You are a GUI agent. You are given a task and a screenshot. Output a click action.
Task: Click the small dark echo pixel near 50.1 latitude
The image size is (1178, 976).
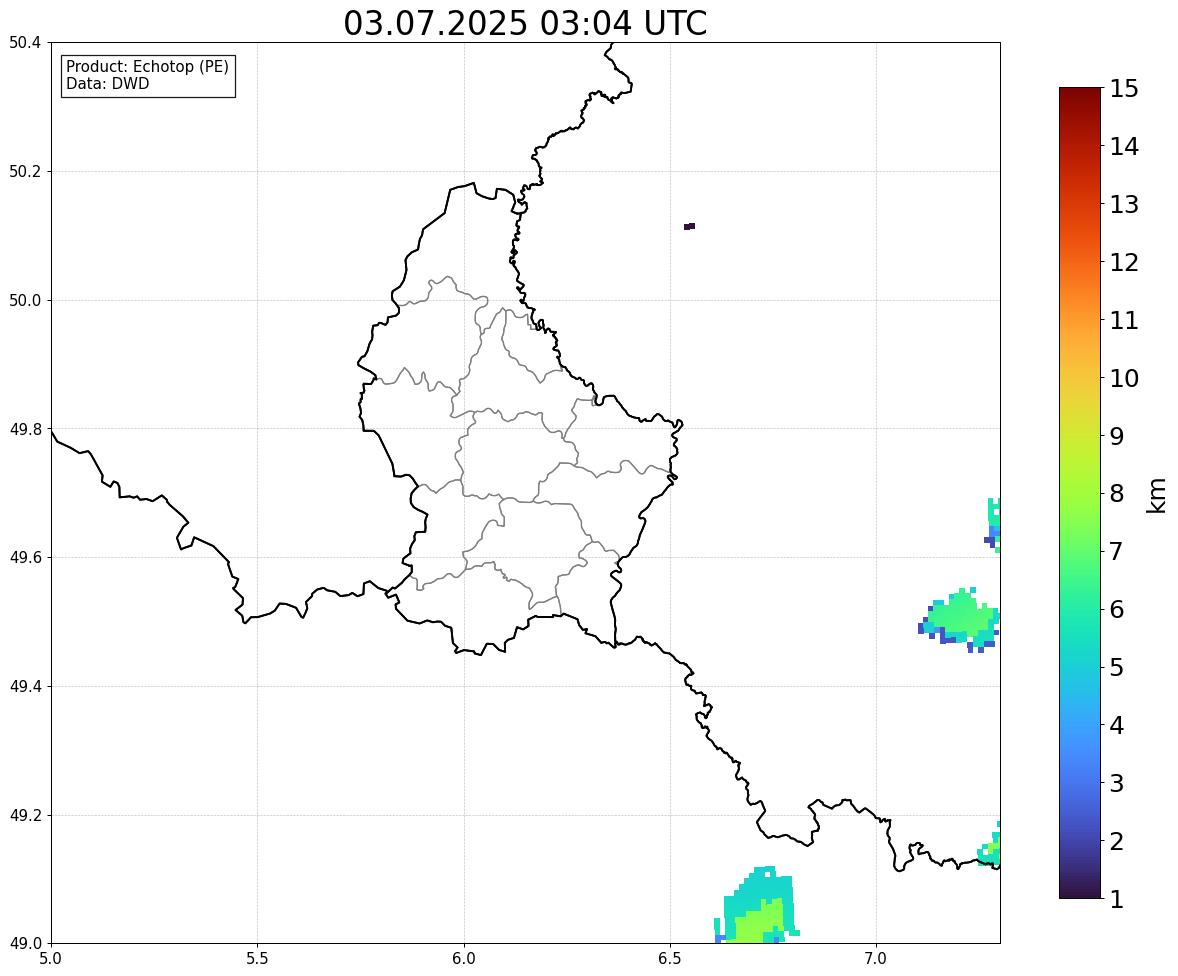pos(689,226)
